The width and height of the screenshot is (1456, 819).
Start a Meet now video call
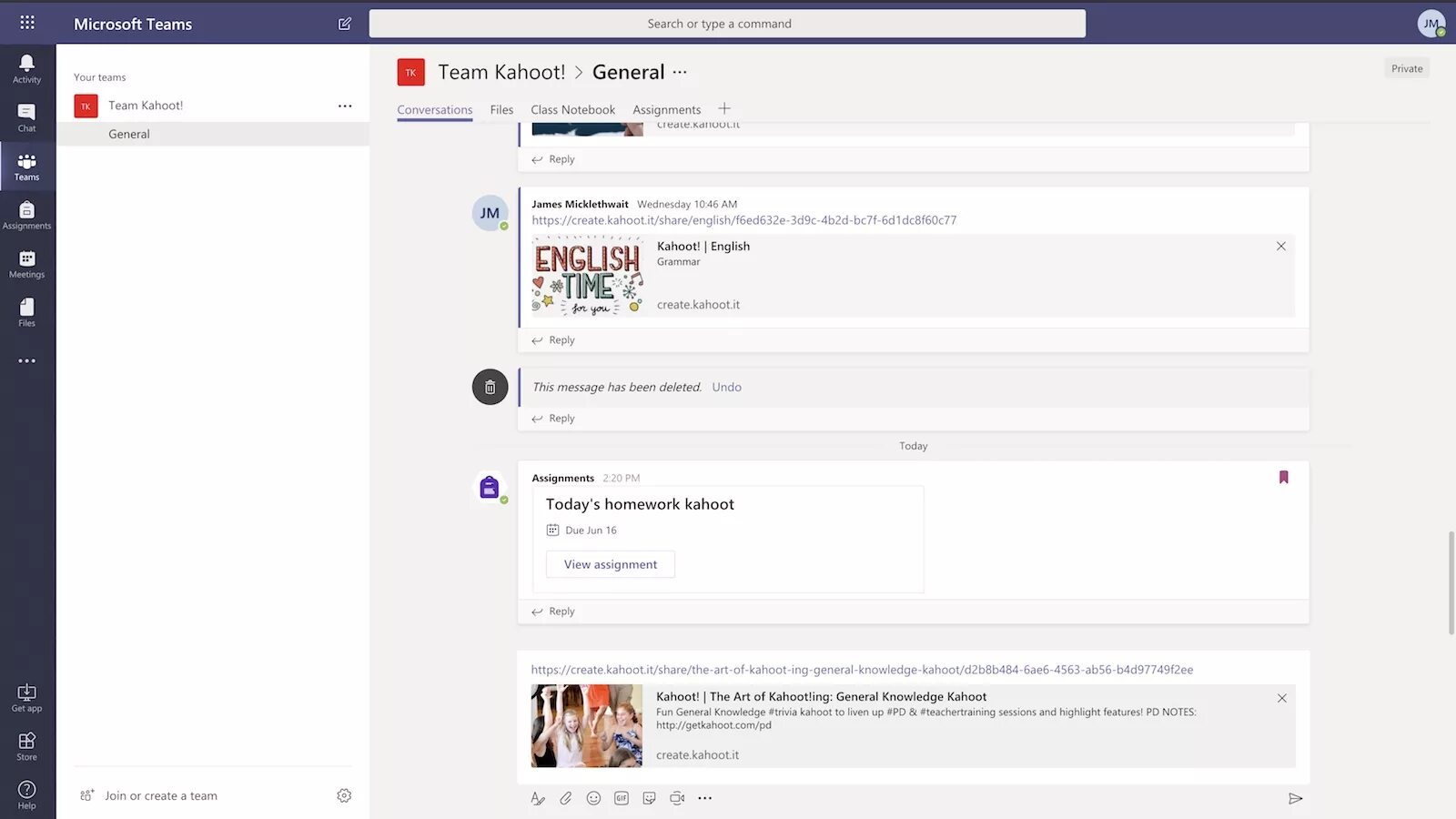click(x=677, y=798)
